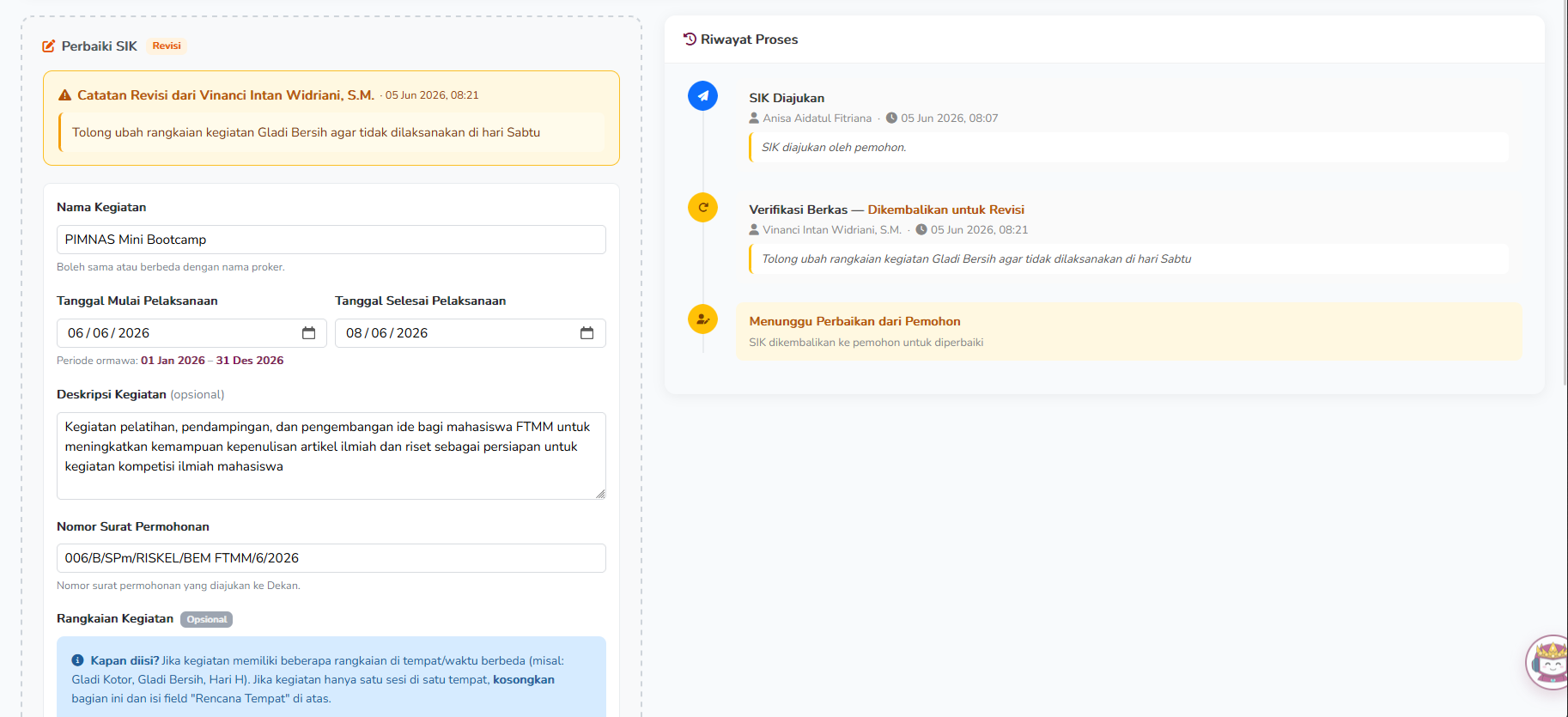Image resolution: width=1568 pixels, height=717 pixels.
Task: Click the 'Kapan diisi?' info text
Action: click(x=125, y=660)
